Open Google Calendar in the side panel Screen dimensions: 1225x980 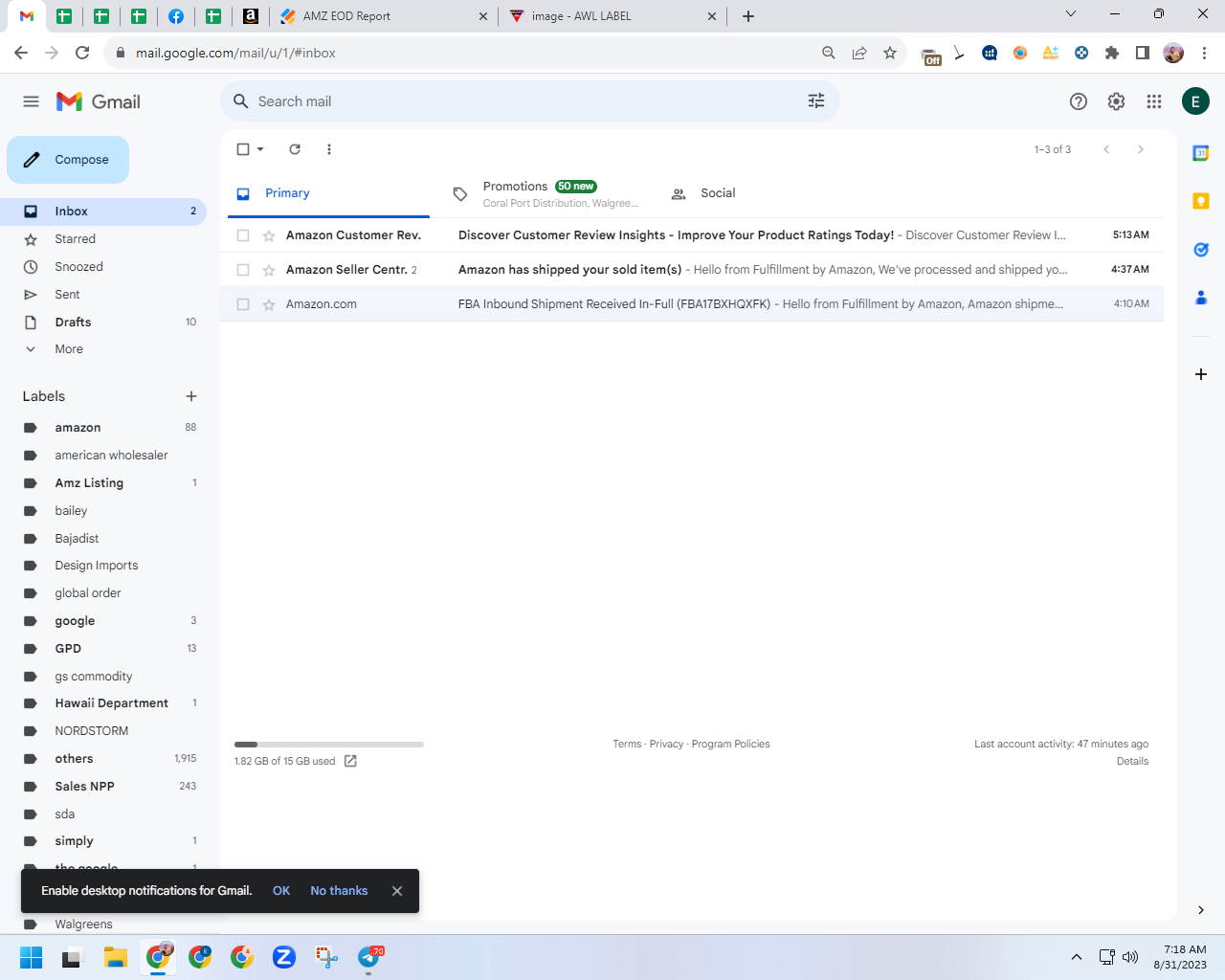click(x=1201, y=153)
